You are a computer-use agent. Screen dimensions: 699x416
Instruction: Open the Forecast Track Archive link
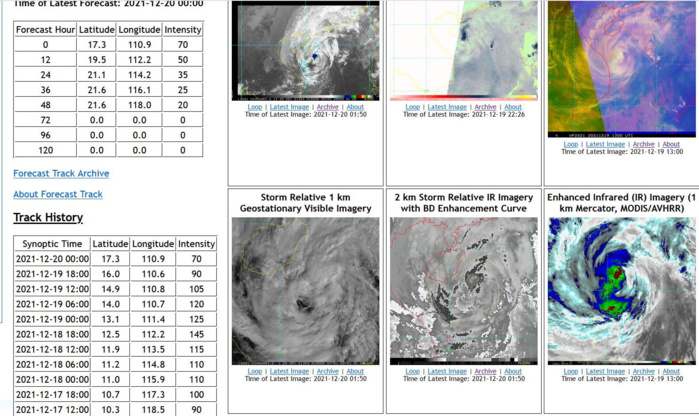(61, 174)
